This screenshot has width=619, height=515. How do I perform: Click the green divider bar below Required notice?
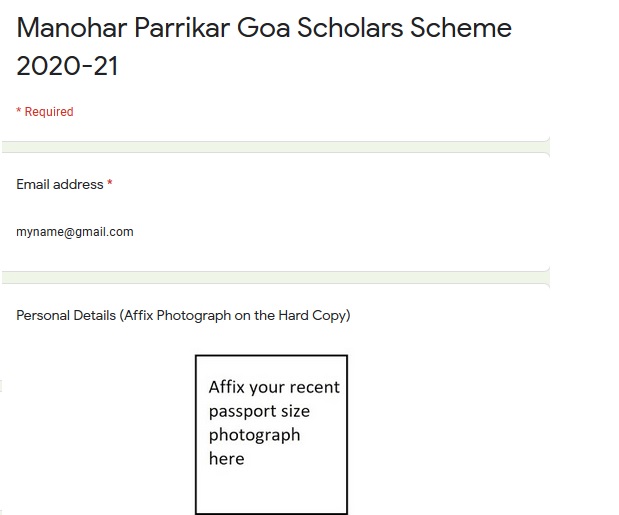(x=276, y=147)
